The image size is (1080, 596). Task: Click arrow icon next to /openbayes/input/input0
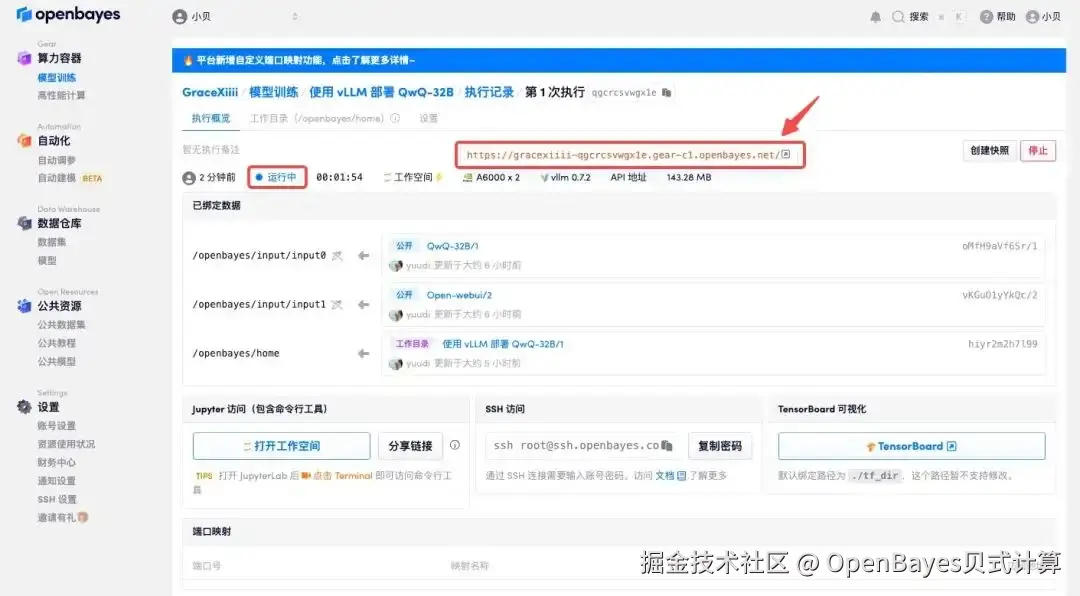tap(363, 256)
